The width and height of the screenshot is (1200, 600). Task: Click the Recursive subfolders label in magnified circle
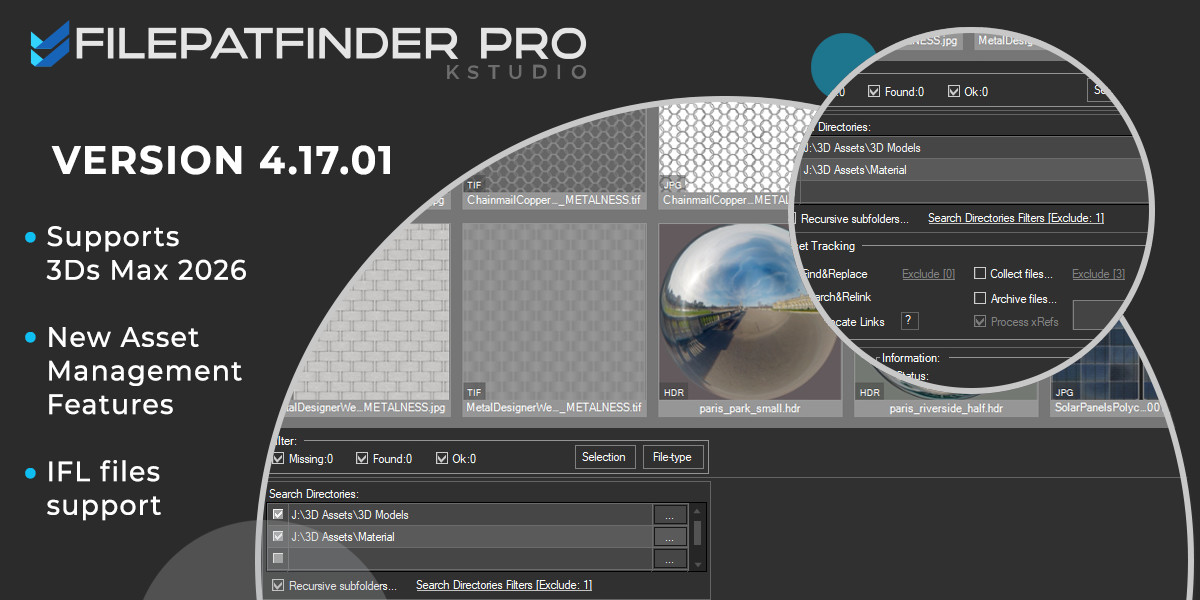coord(855,218)
